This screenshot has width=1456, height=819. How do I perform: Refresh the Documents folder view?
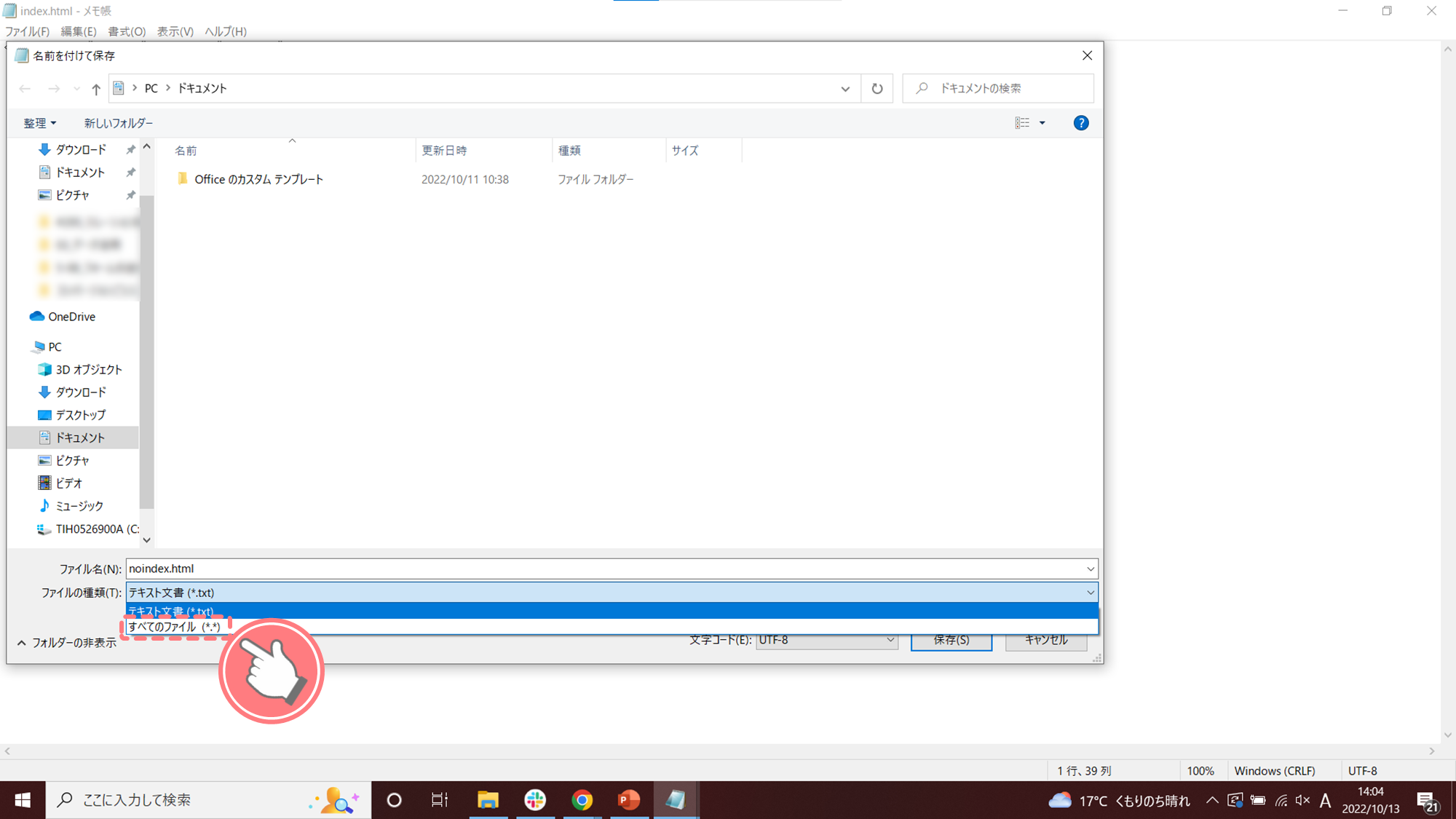(x=877, y=88)
